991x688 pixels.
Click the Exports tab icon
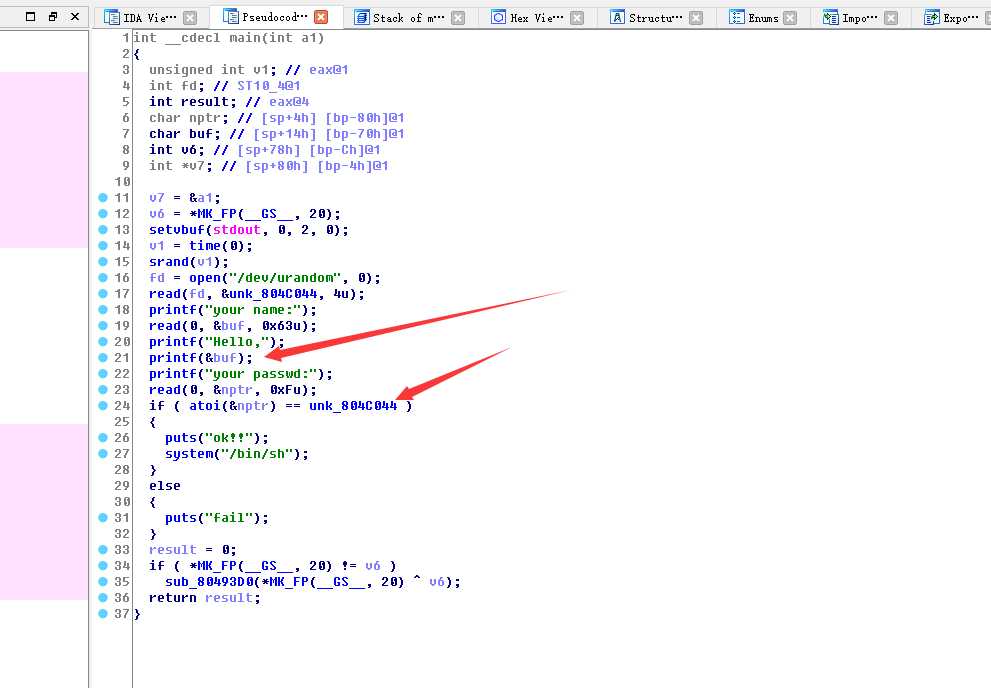click(x=932, y=18)
